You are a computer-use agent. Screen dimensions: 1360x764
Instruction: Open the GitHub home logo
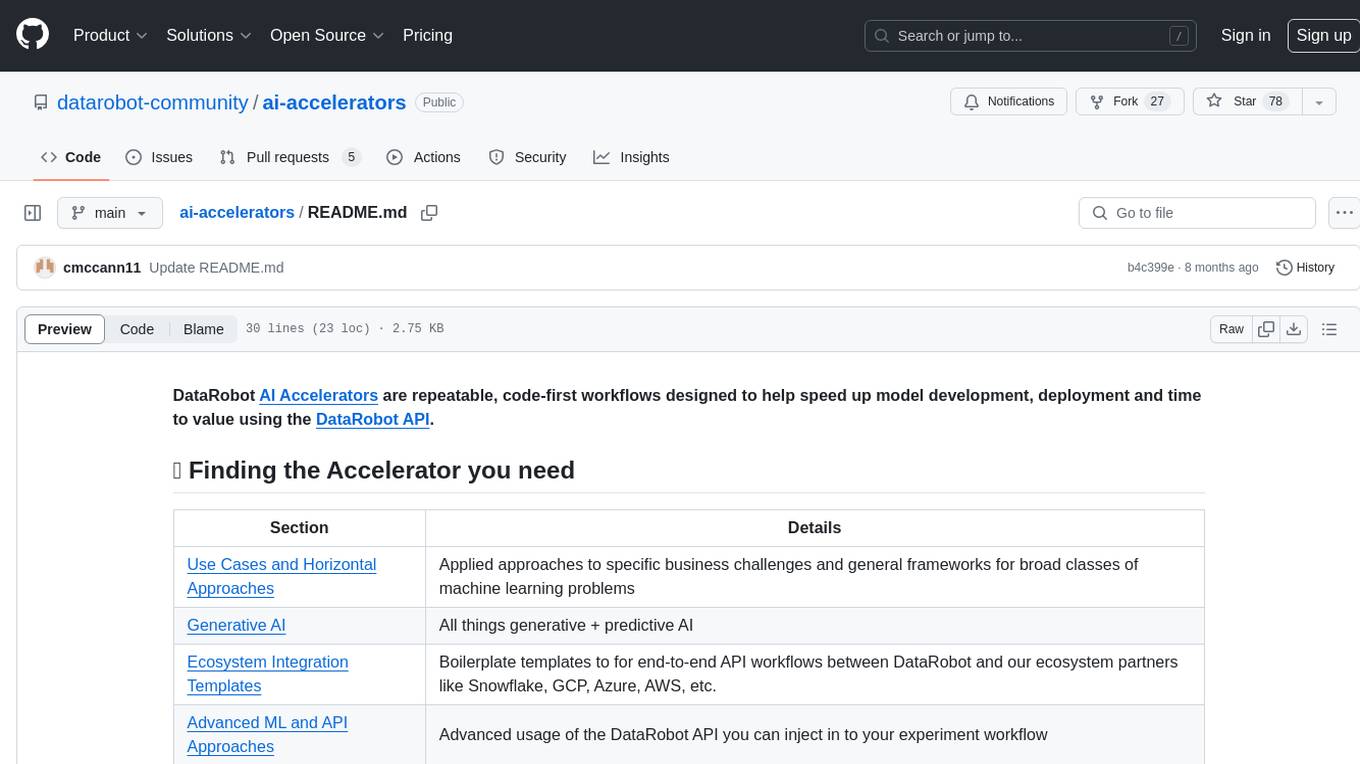point(32,35)
